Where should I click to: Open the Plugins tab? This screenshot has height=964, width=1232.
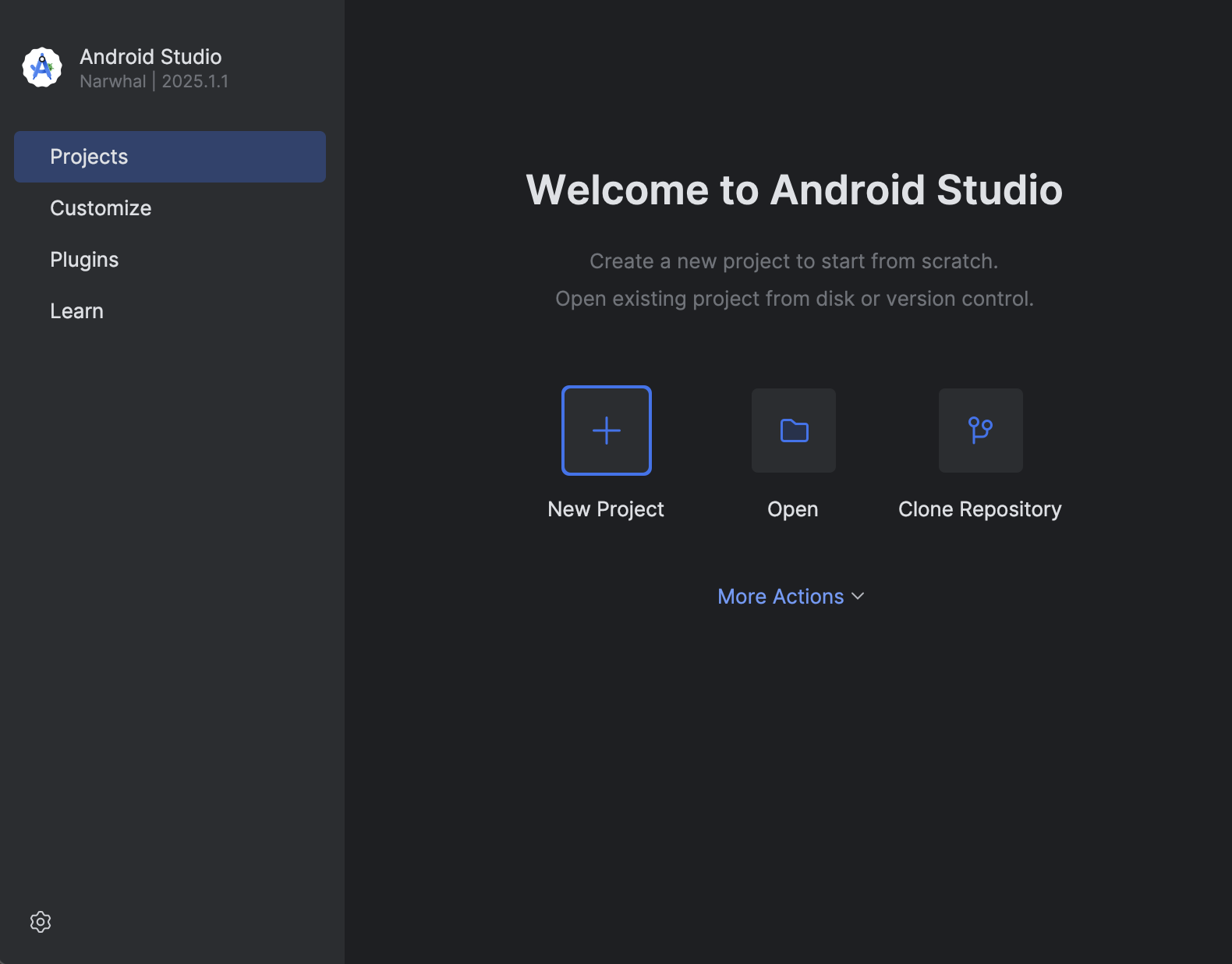point(170,260)
